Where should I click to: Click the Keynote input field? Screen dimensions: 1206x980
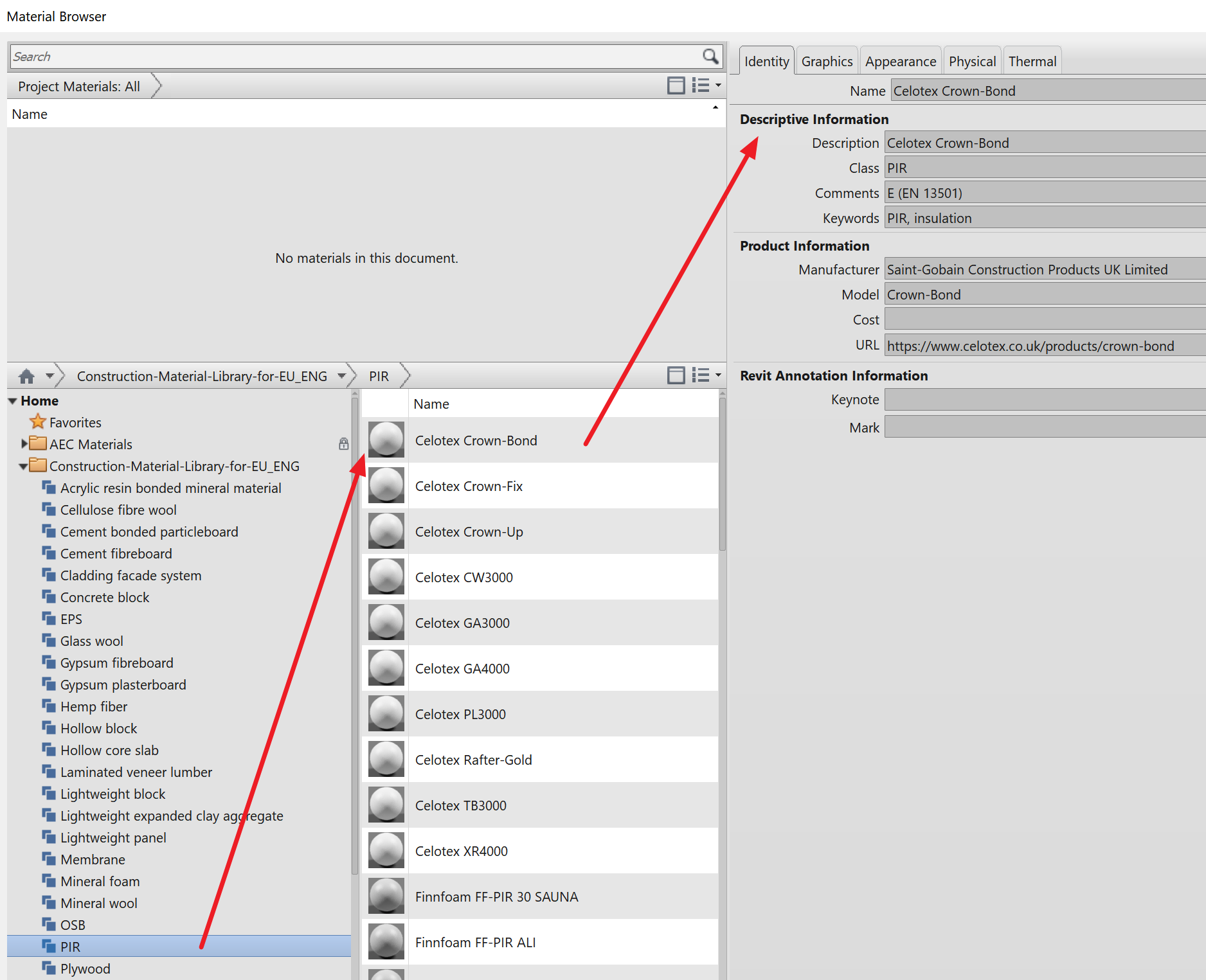click(1044, 399)
